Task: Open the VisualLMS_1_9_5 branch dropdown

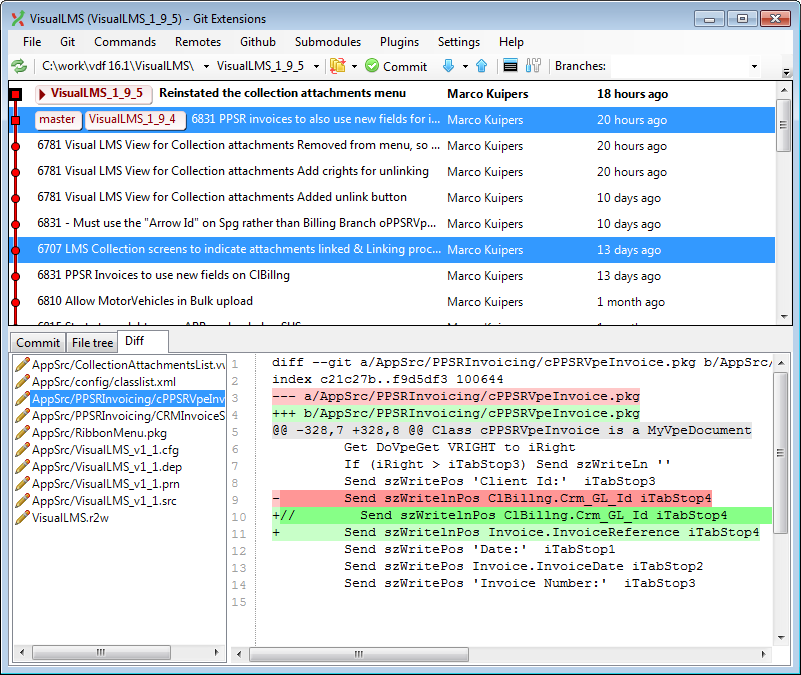Action: [316, 67]
